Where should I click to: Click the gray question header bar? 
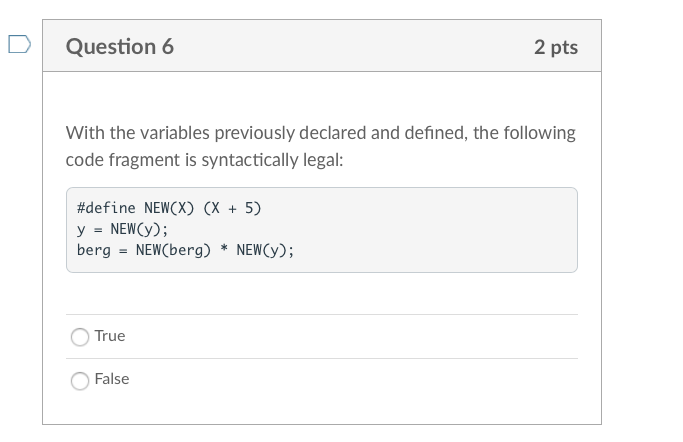(x=322, y=46)
